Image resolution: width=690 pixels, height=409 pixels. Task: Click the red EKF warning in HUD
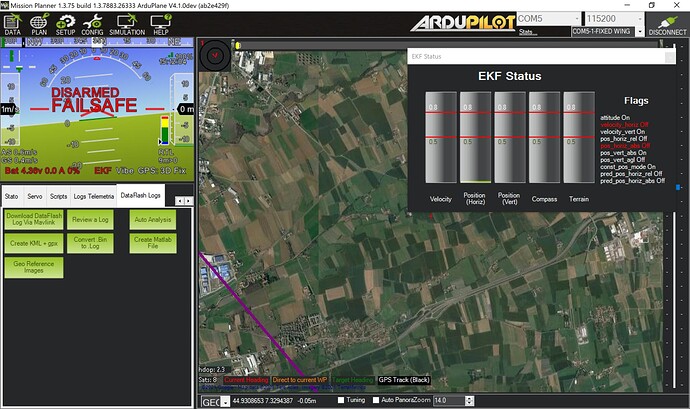(x=103, y=170)
